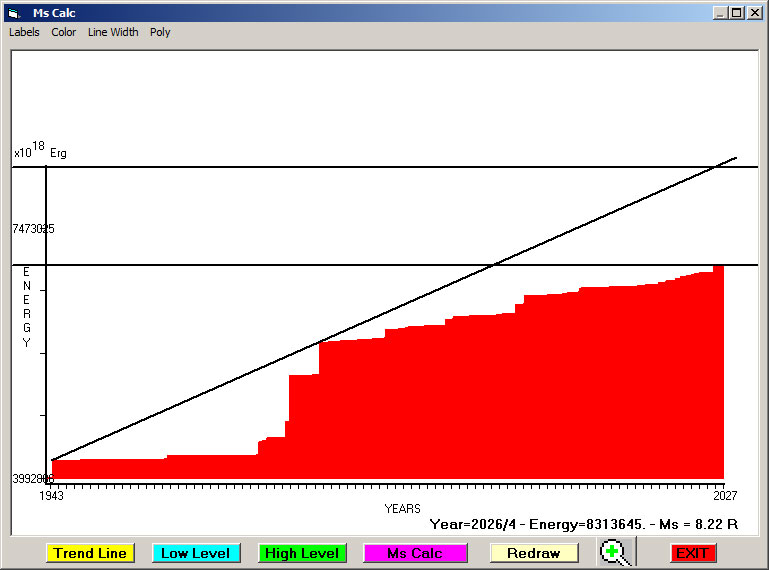Select the 2027 end year label
Image resolution: width=769 pixels, height=570 pixels.
click(x=724, y=496)
